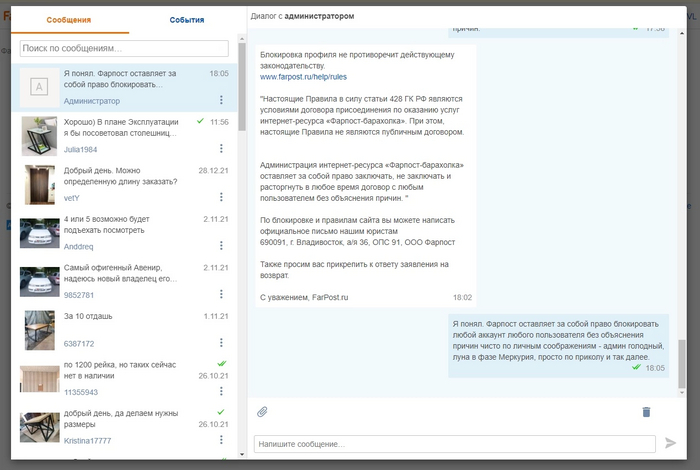Click the paperclip attach file icon
Screen dimensions: 700x470
click(263, 411)
